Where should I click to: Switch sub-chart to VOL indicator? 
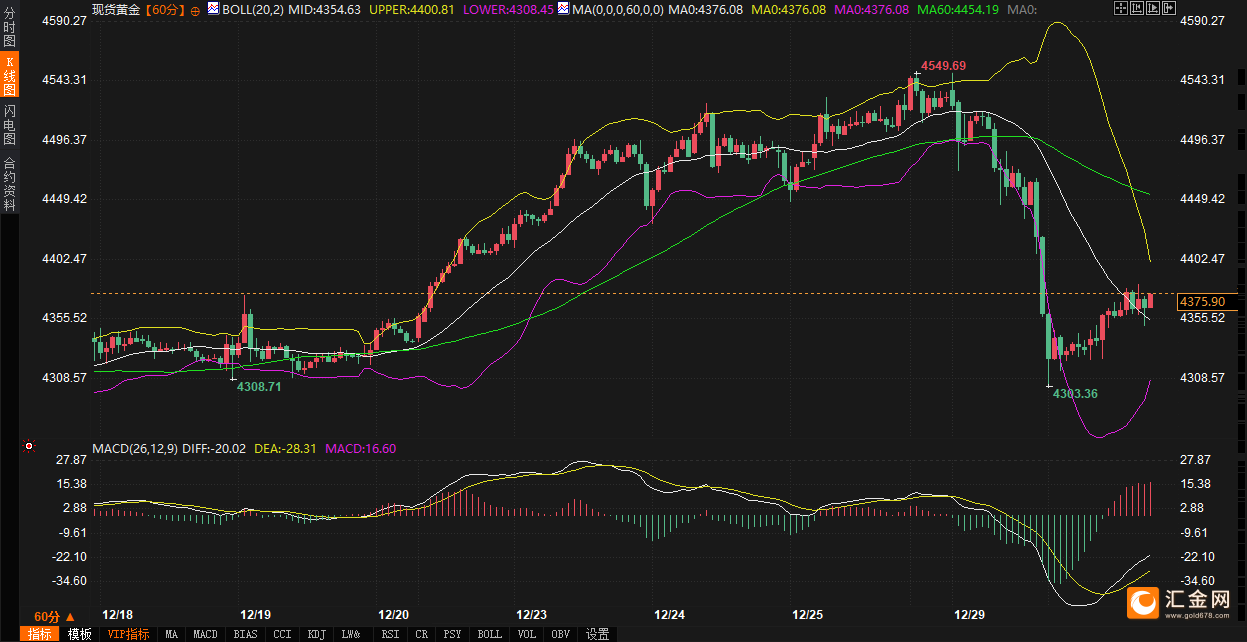click(528, 634)
